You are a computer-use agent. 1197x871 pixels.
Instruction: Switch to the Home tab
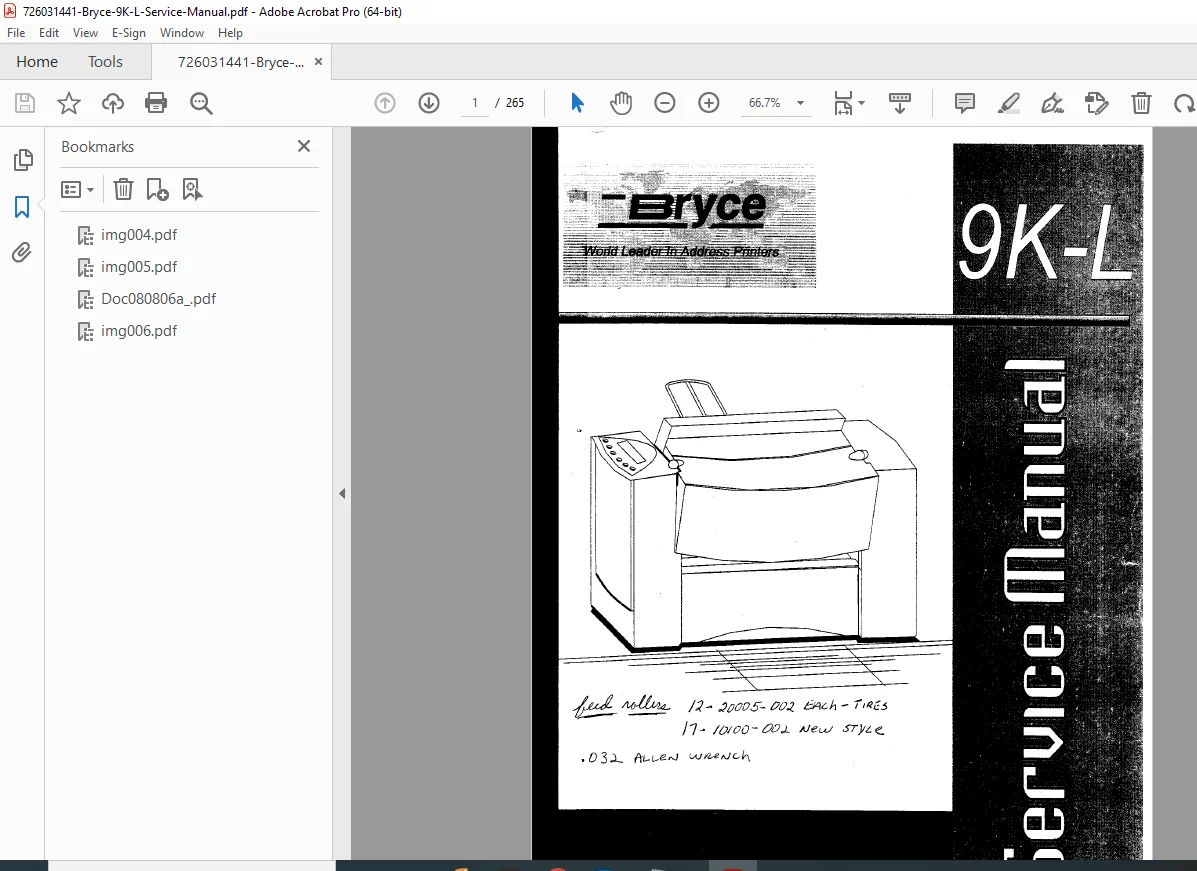(37, 62)
